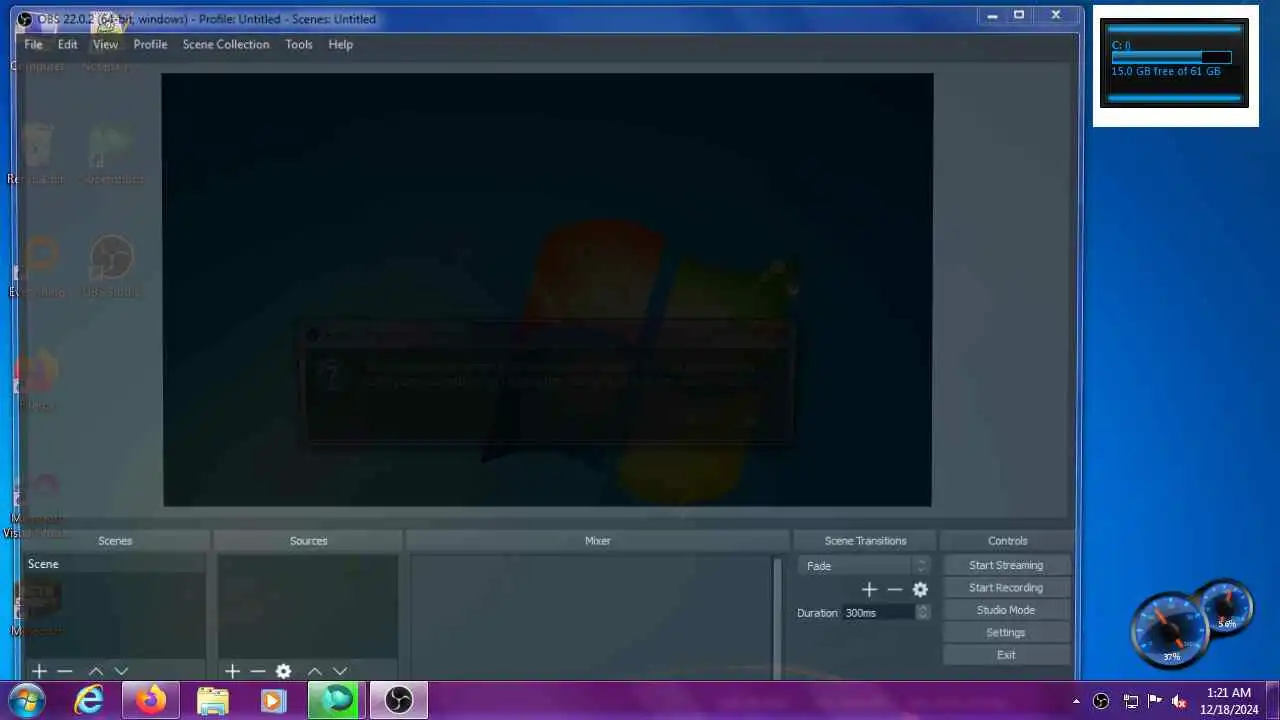Open Windows Explorer folder icon on taskbar

(213, 700)
